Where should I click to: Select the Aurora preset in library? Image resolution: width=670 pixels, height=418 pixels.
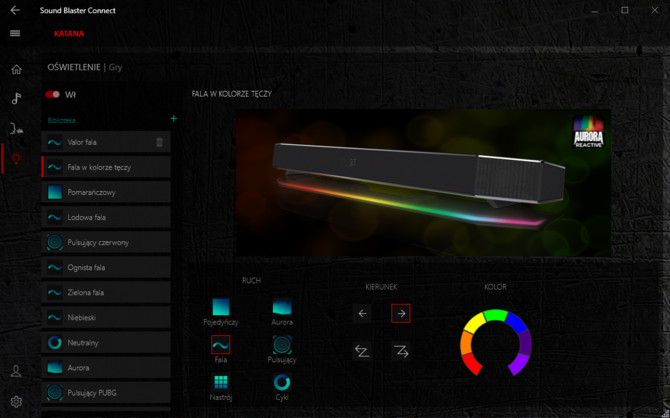click(106, 368)
